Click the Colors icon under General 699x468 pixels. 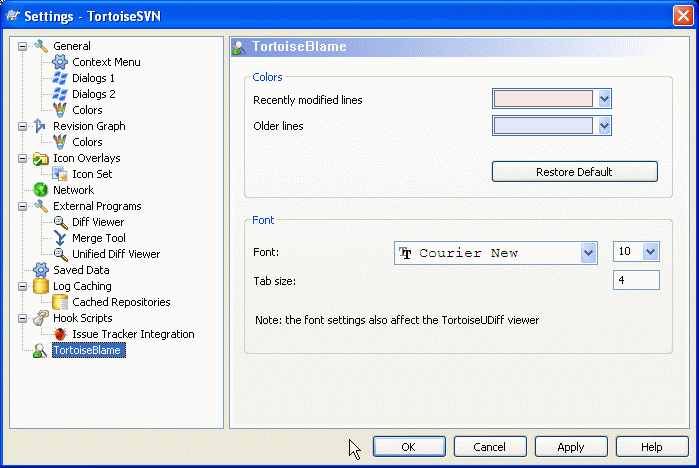[60, 110]
